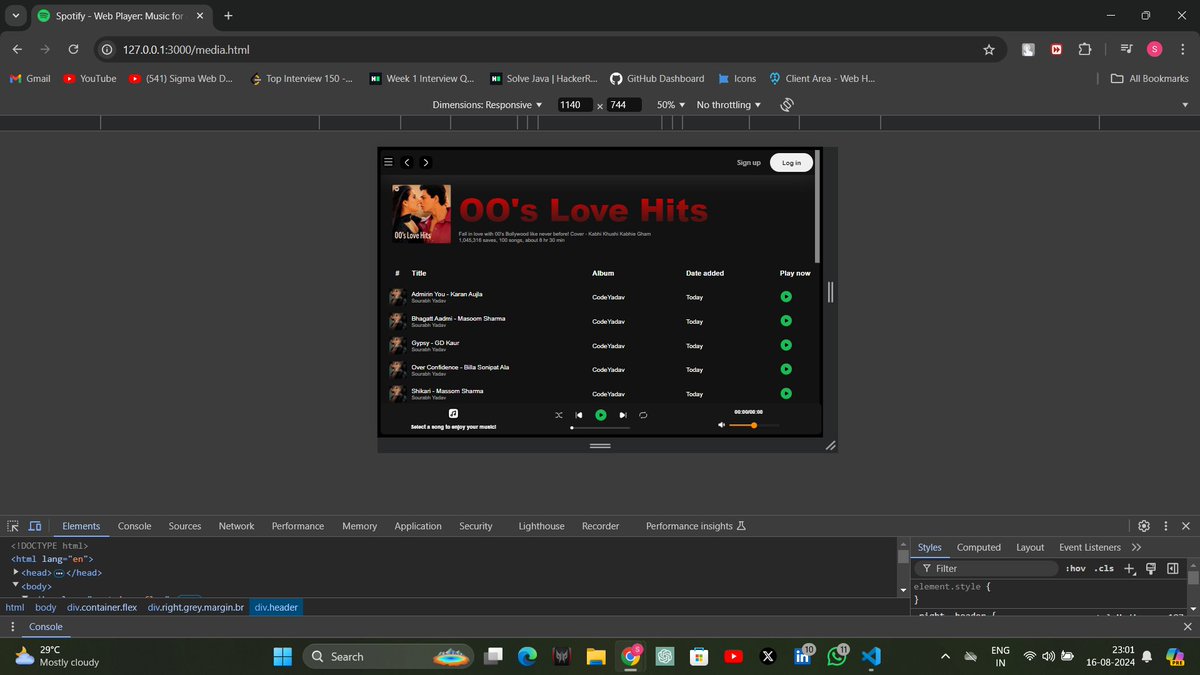
Task: Play Shikari - Massom Sharma track
Action: click(x=786, y=393)
